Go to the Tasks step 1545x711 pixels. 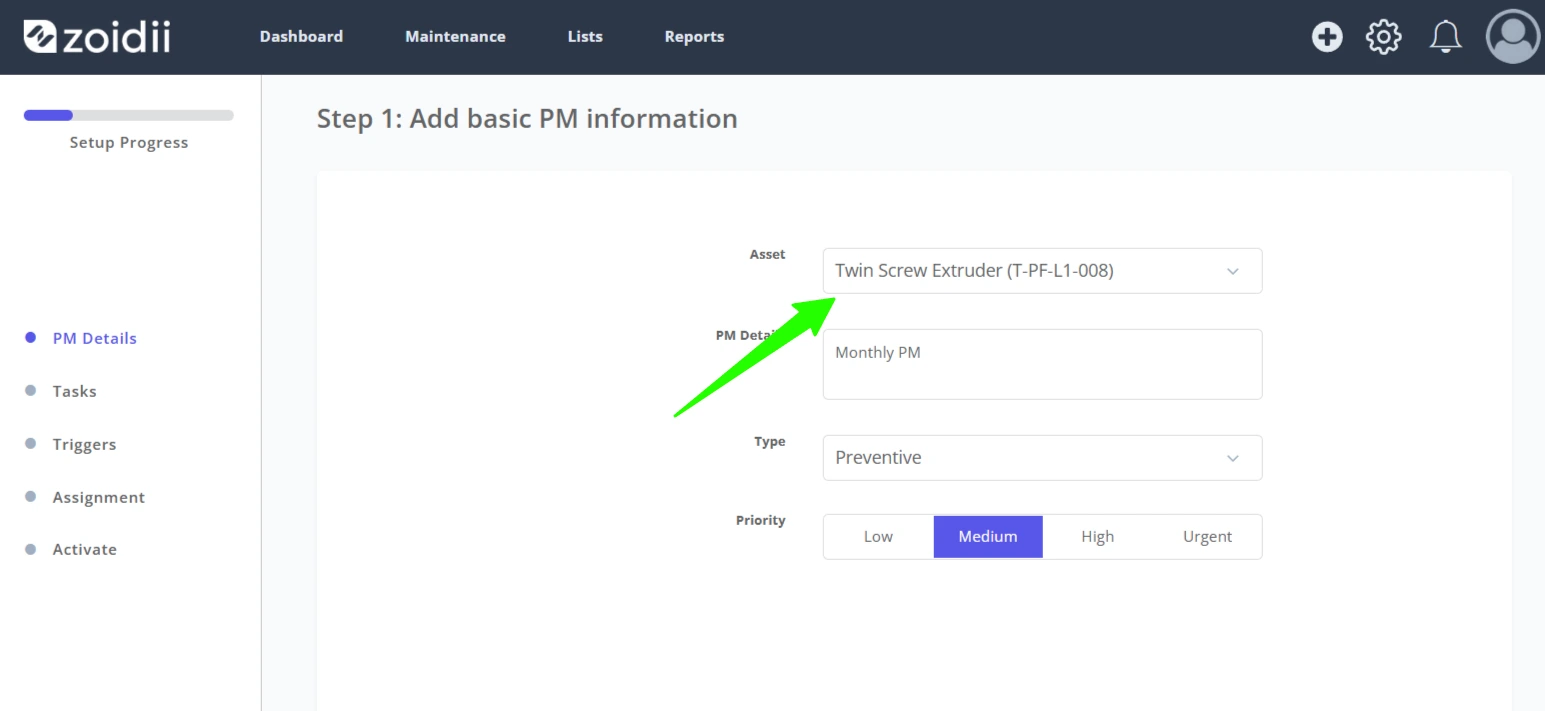tap(74, 391)
